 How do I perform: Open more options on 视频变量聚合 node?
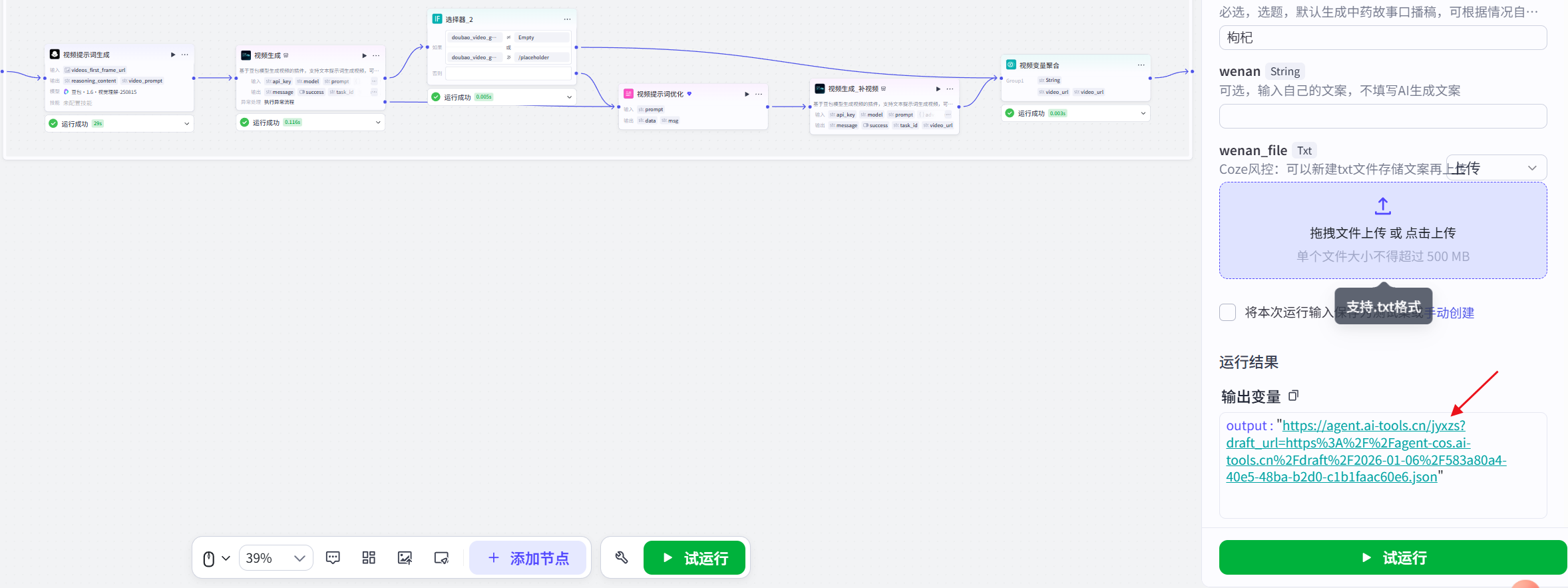[x=1141, y=65]
